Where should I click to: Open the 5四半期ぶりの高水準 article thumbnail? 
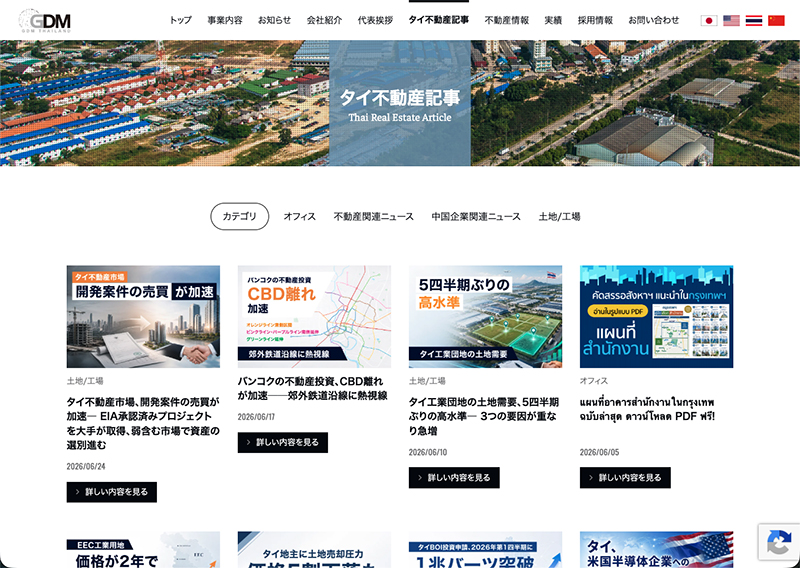click(485, 316)
